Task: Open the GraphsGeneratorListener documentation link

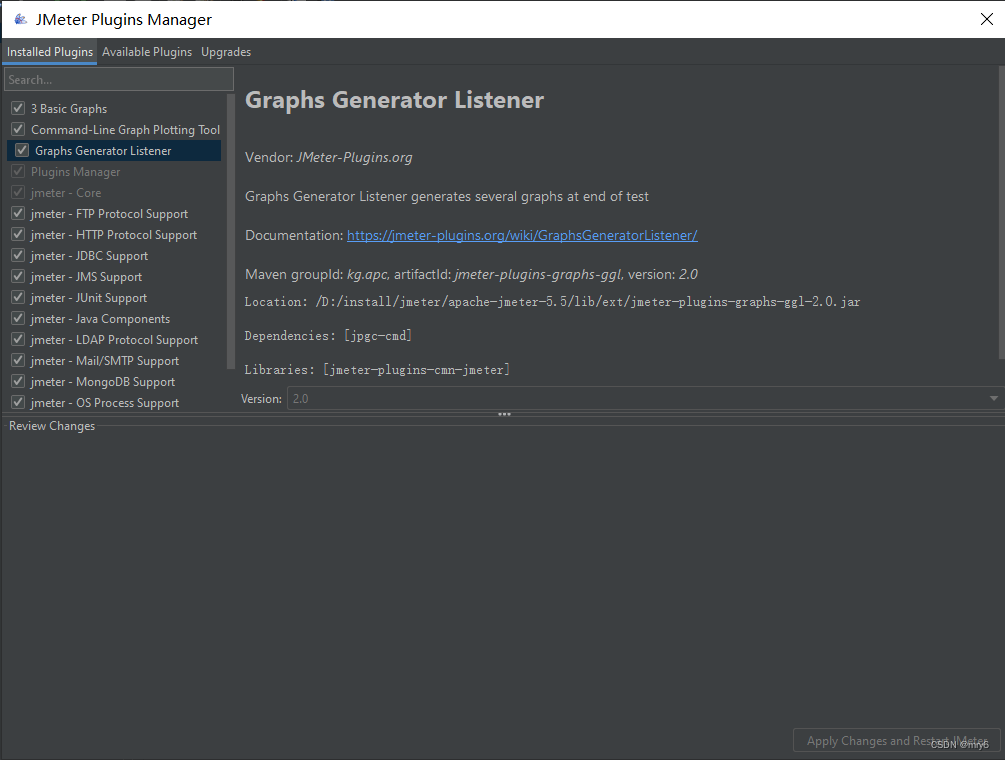Action: pyautogui.click(x=521, y=235)
